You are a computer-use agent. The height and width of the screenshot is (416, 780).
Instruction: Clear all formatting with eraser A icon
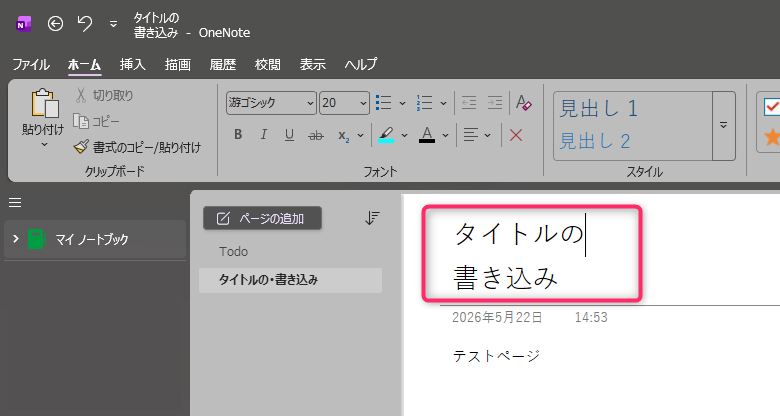(523, 103)
